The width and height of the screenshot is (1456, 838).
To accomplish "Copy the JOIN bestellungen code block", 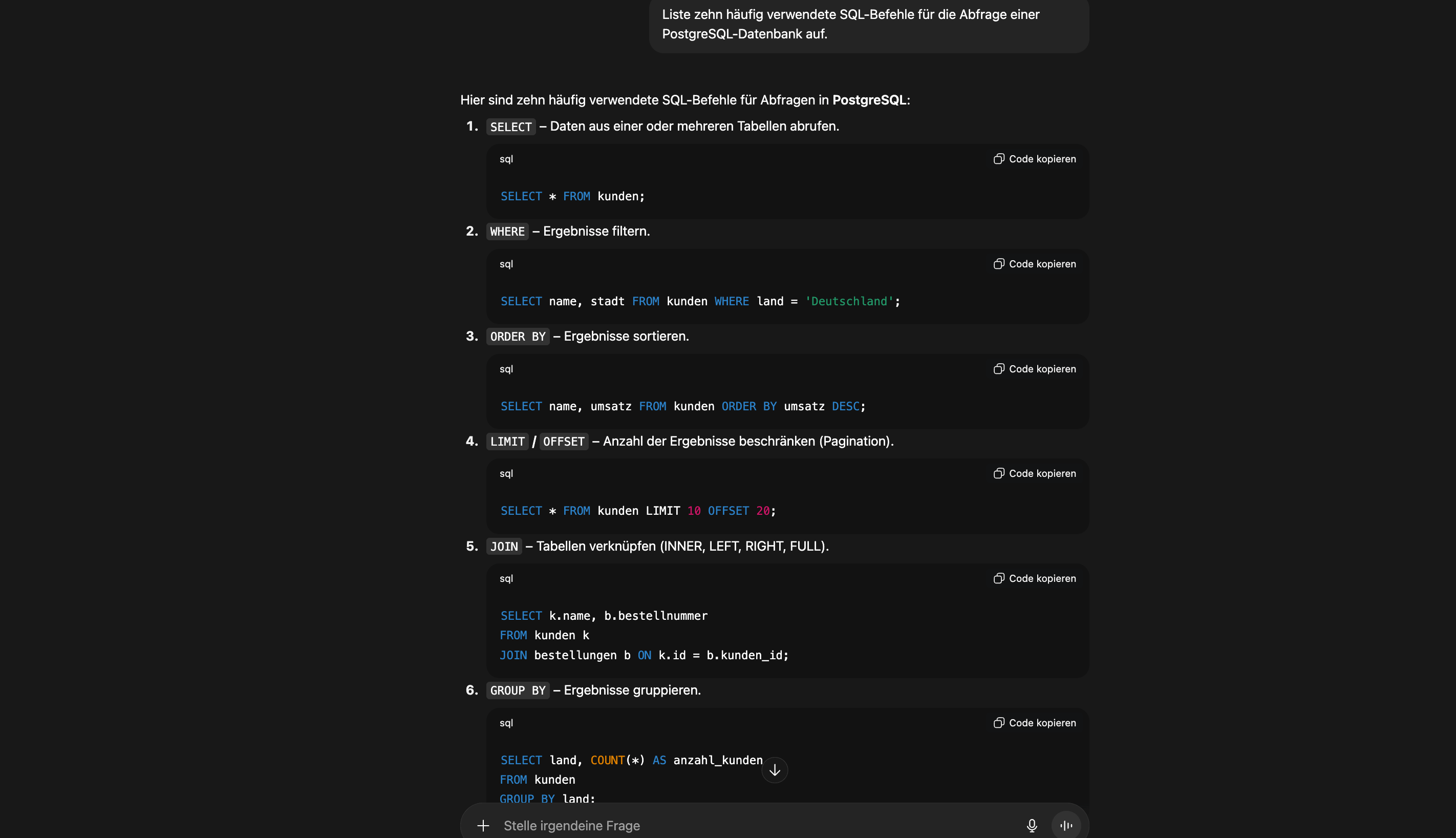I will (1034, 578).
